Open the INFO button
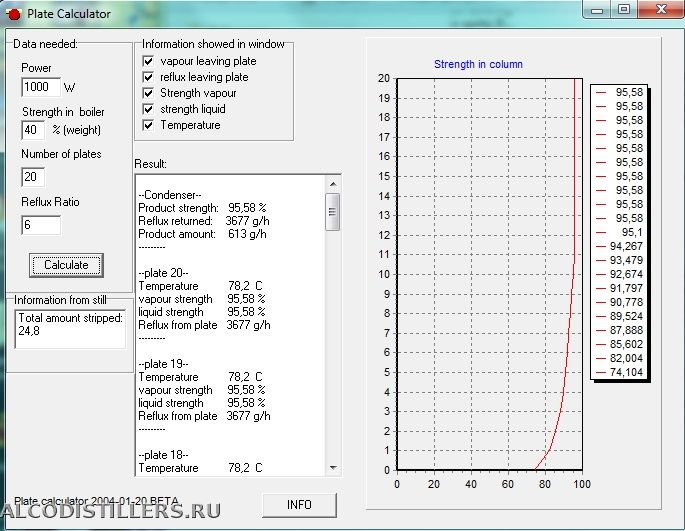This screenshot has height=531, width=685. 299,505
